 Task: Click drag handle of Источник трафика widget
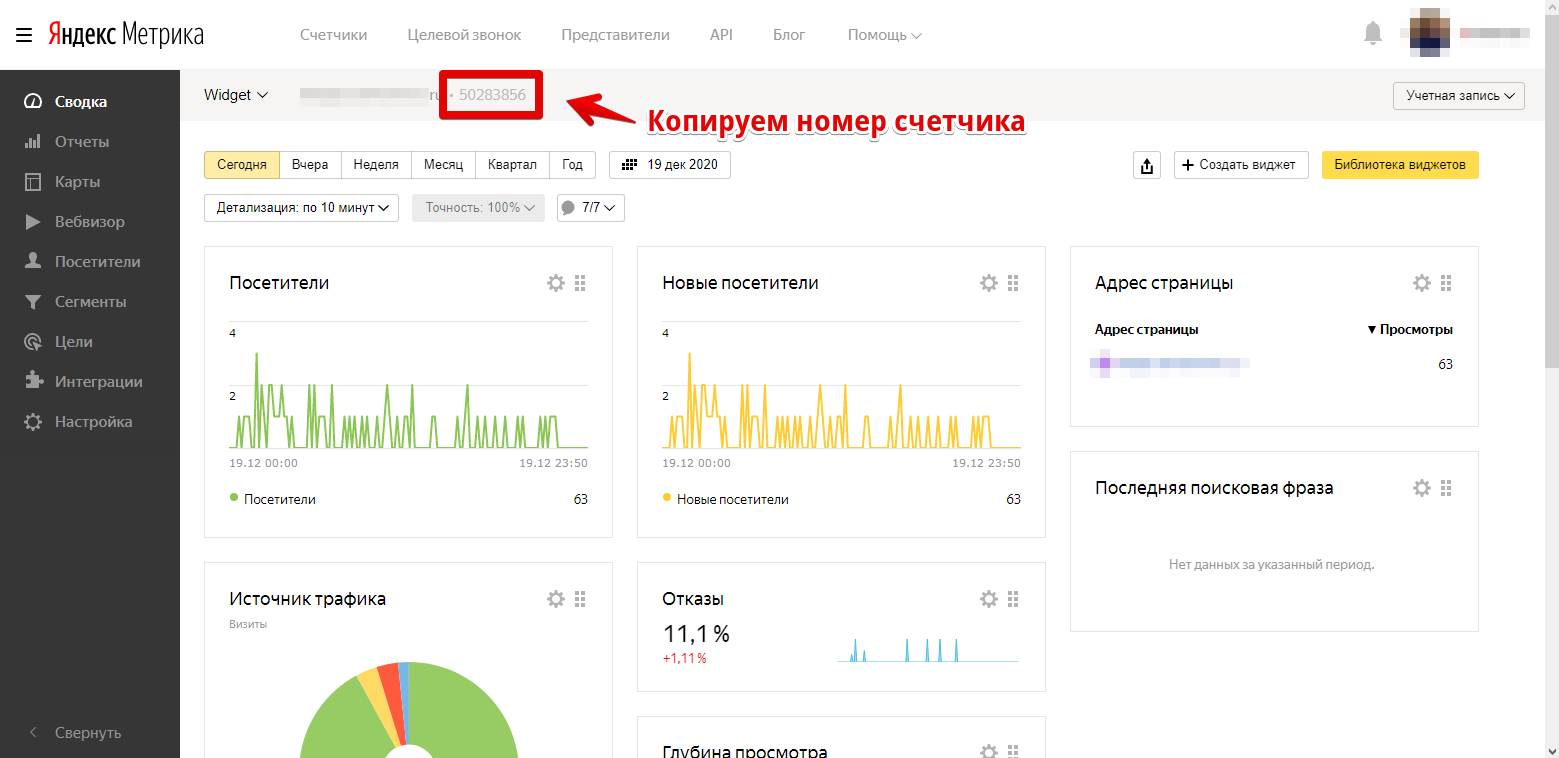tap(581, 599)
